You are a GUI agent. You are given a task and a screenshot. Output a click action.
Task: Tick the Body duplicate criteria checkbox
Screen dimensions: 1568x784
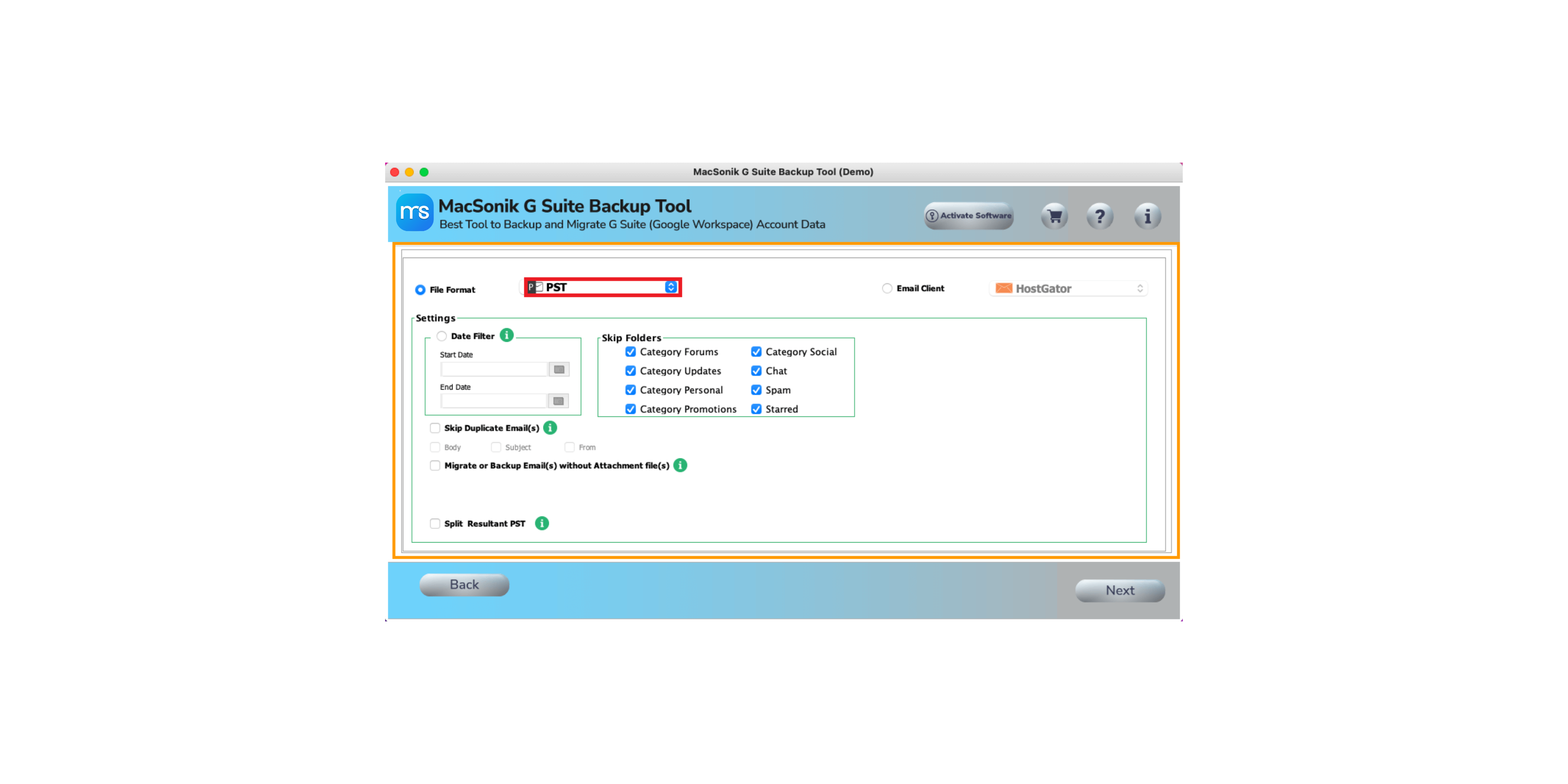pos(435,448)
